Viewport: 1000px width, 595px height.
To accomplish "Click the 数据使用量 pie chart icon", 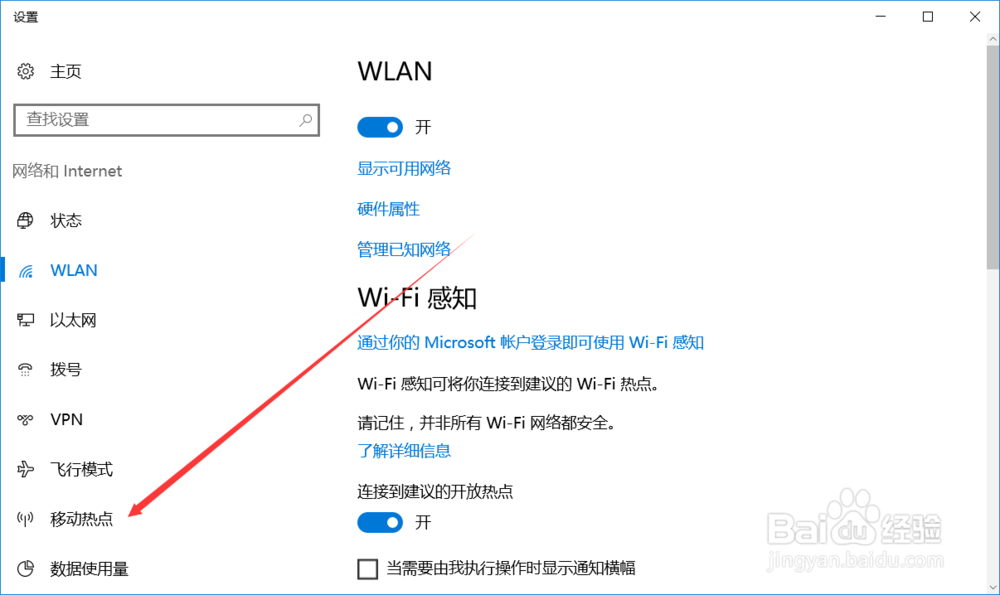I will click(x=26, y=569).
